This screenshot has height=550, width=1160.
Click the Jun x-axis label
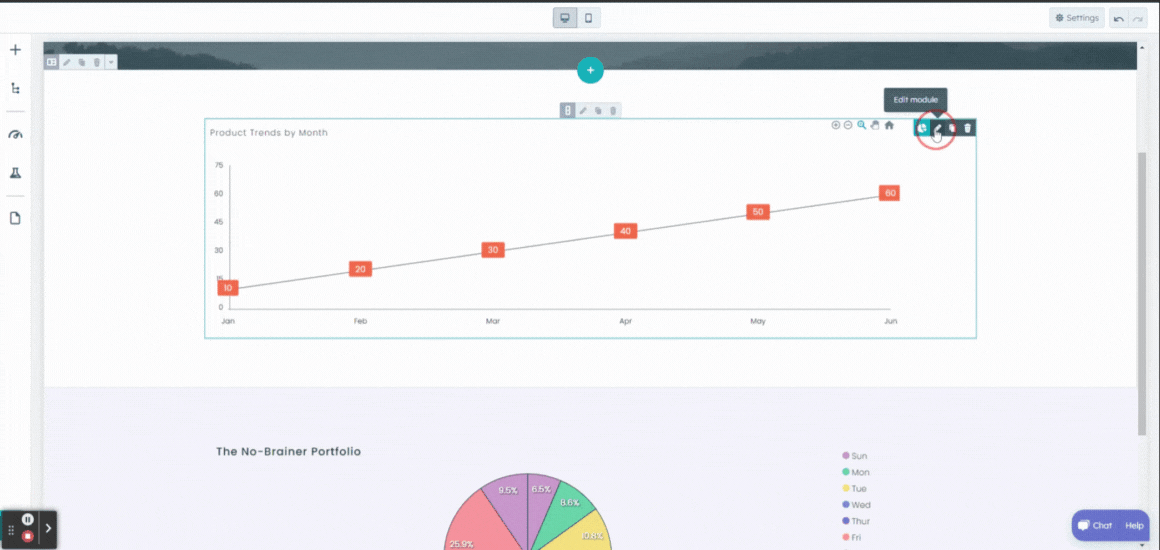pyautogui.click(x=891, y=321)
